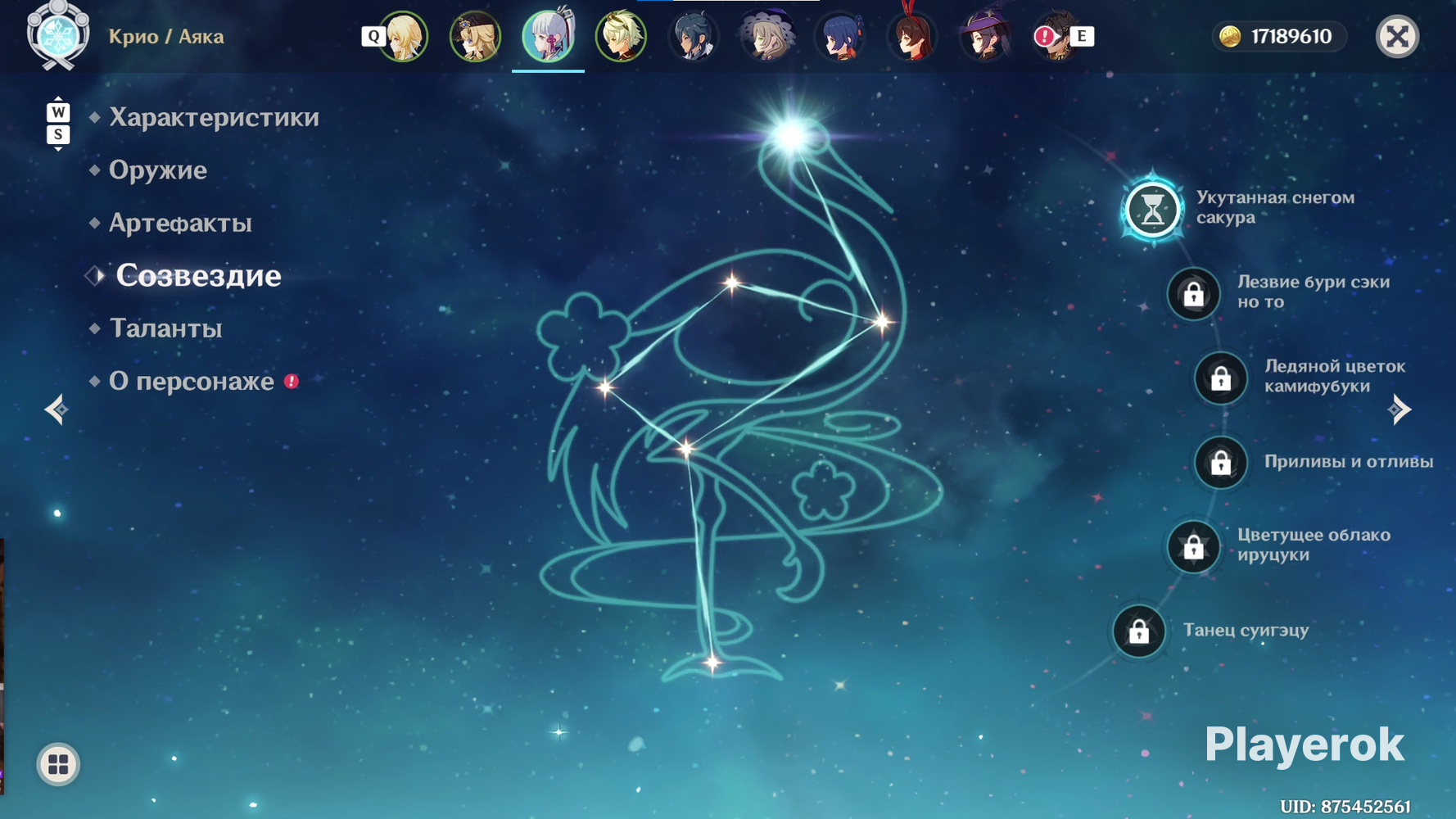
Task: Click the Mora balance 17189610
Action: (1291, 36)
